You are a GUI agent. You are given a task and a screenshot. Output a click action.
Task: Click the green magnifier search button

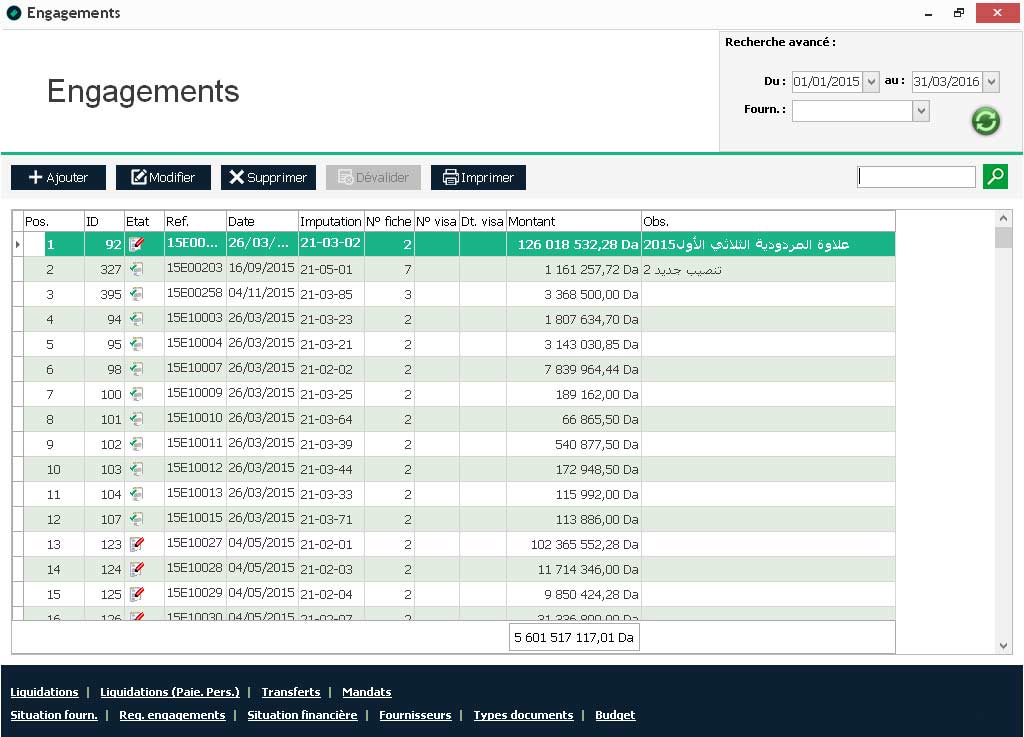[x=995, y=177]
